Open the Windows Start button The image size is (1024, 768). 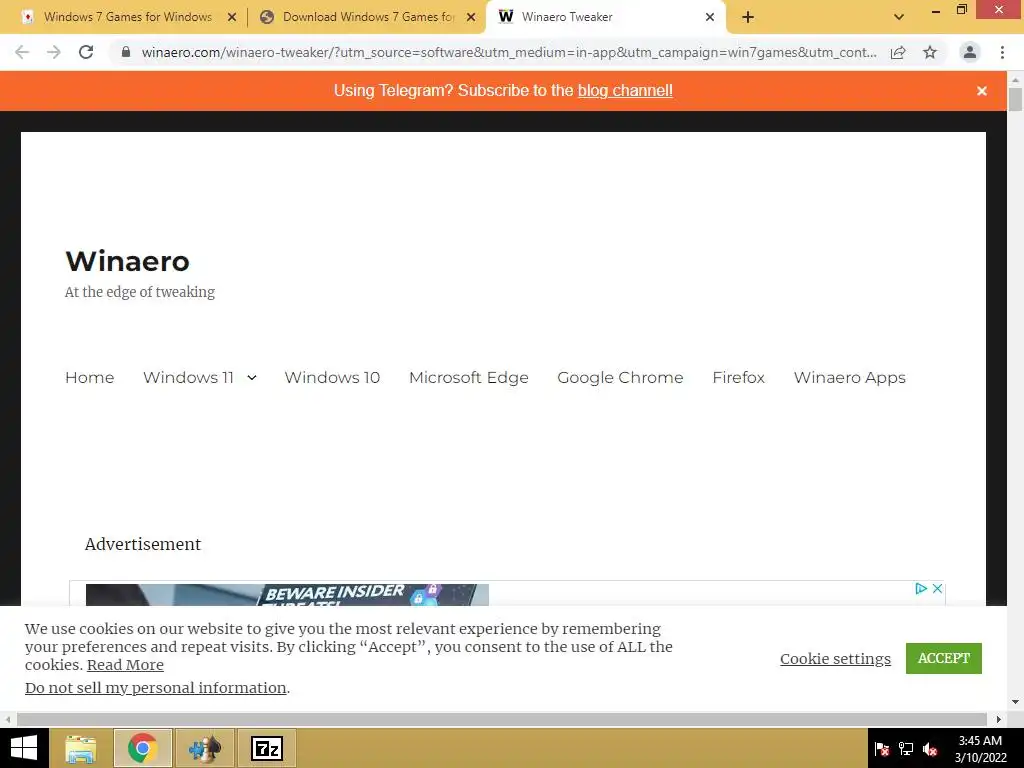tap(24, 748)
